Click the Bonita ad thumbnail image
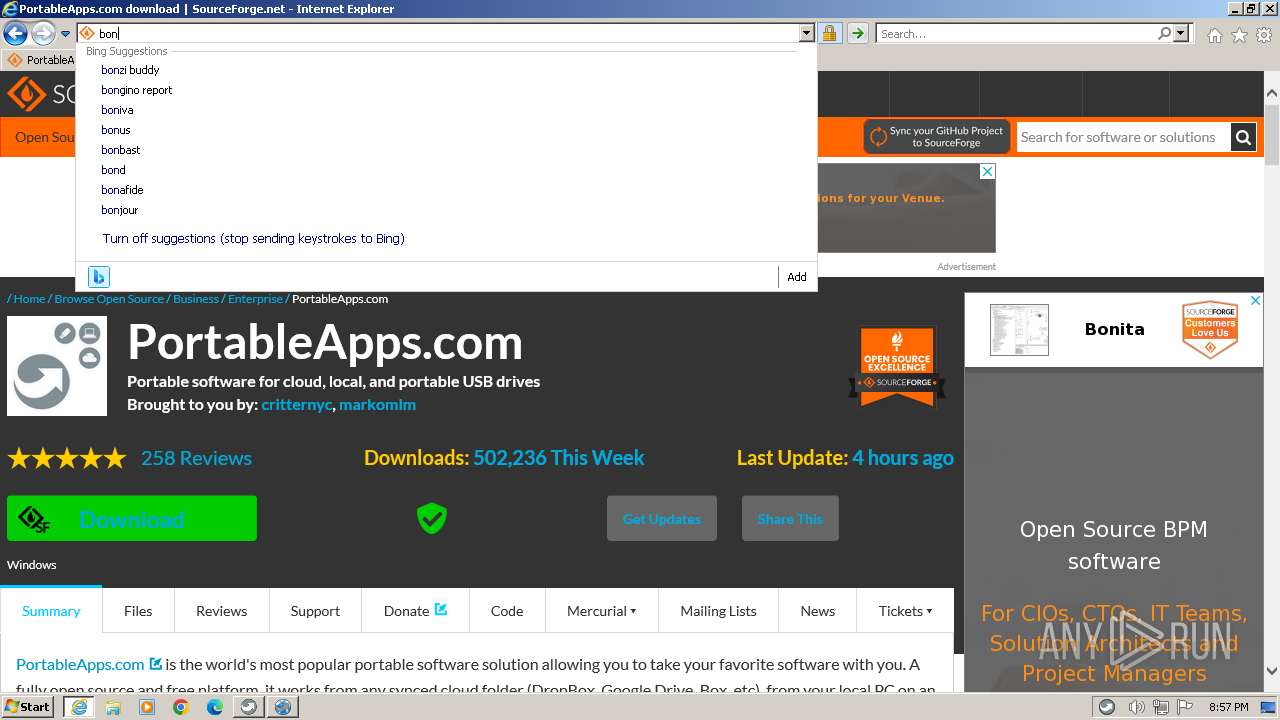The height and width of the screenshot is (720, 1280). [1019, 330]
